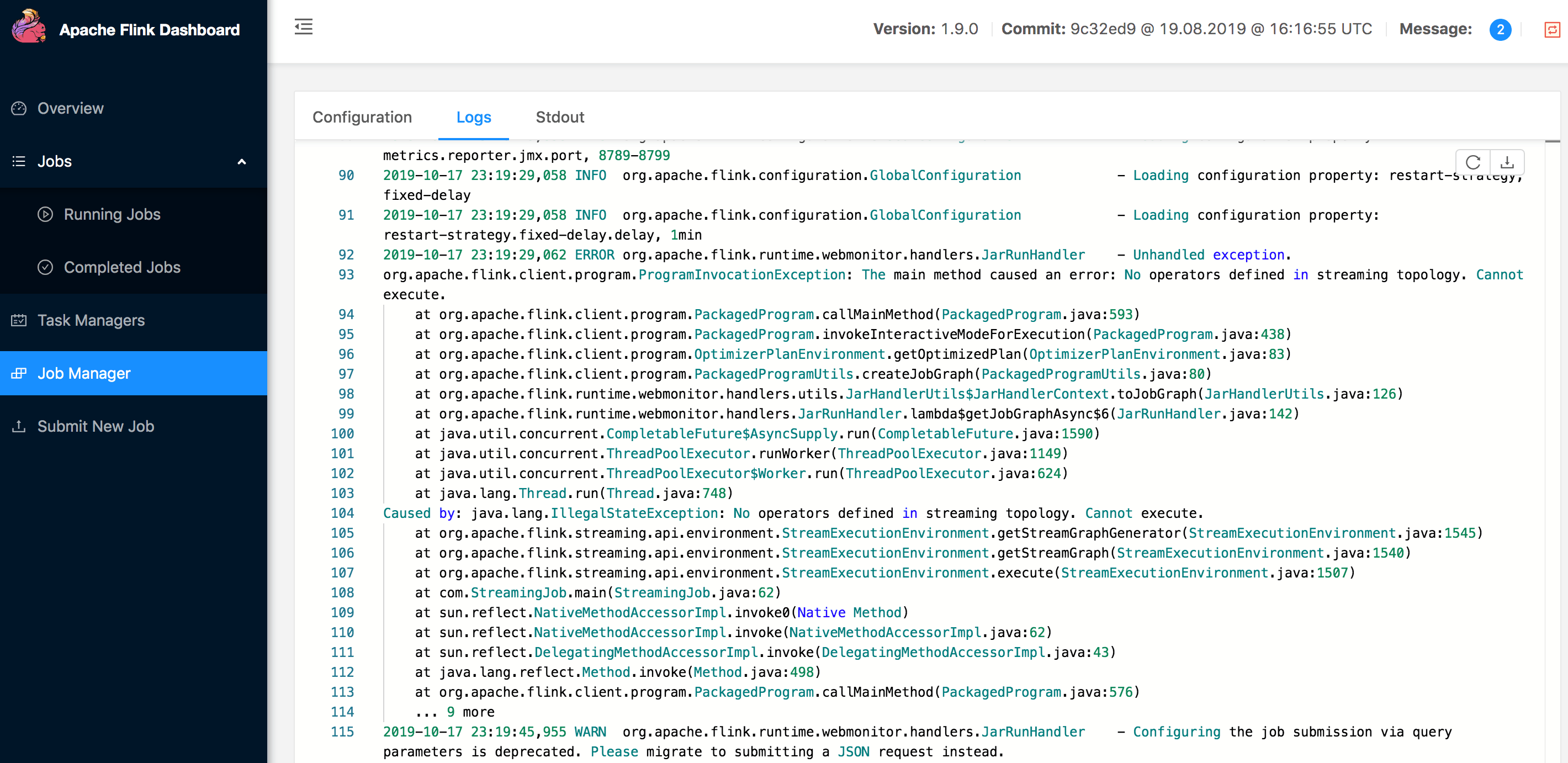Download the log file using download icon
The height and width of the screenshot is (763, 1568).
pos(1507,162)
